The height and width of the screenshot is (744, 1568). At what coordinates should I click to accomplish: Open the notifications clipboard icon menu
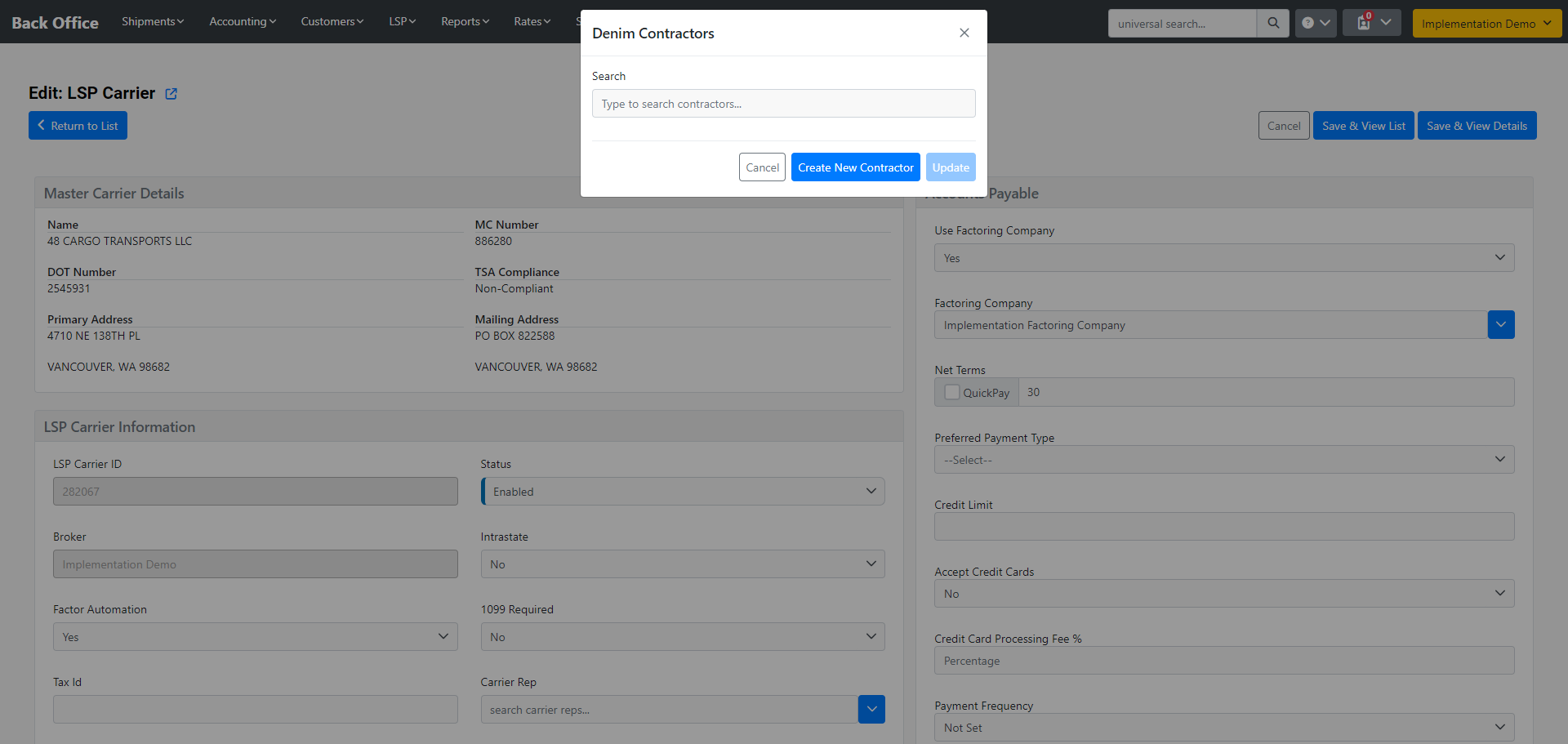(x=1372, y=23)
